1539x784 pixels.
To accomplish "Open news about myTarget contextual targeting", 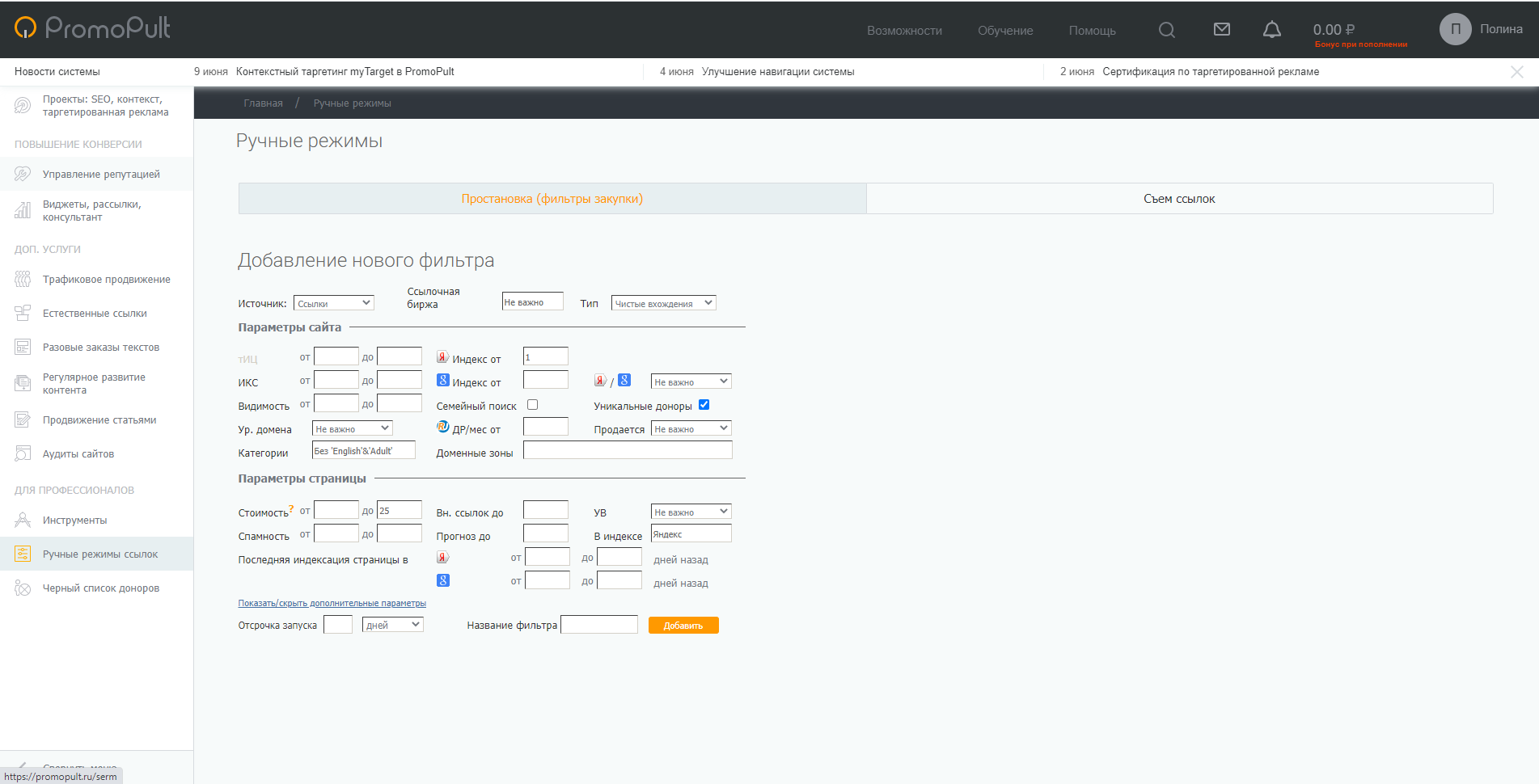I will point(345,72).
